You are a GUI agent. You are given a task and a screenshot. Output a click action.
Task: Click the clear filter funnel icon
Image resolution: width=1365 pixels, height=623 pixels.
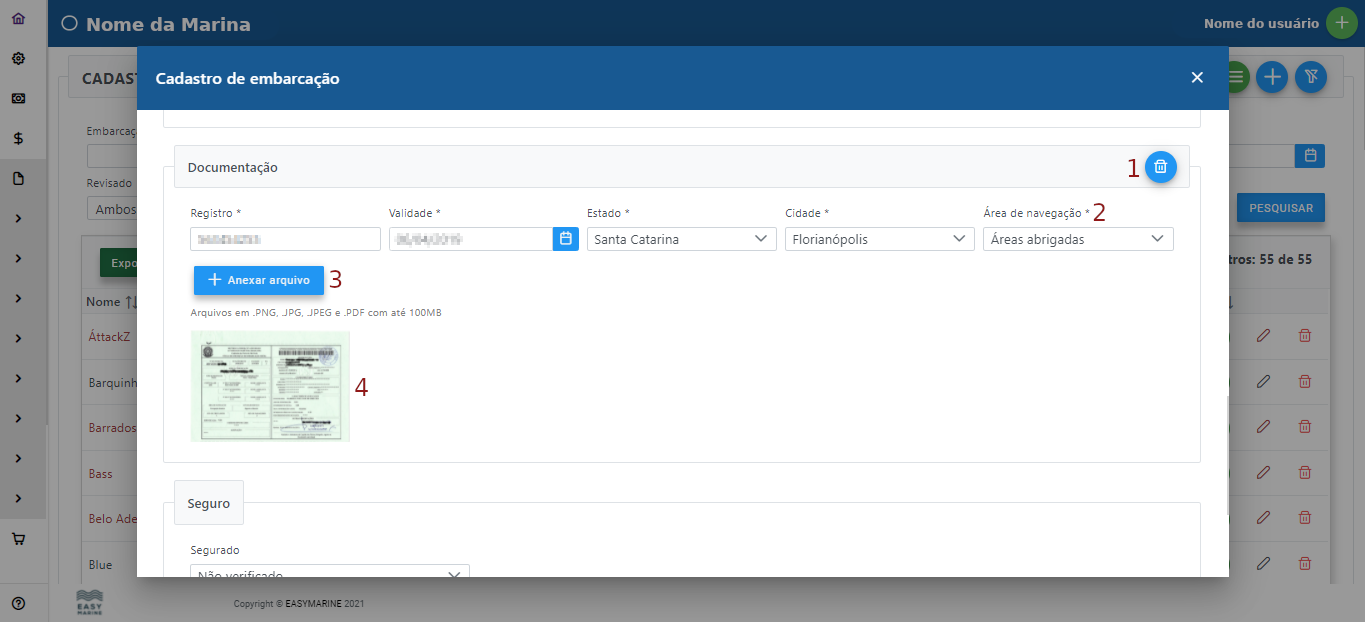click(x=1310, y=77)
